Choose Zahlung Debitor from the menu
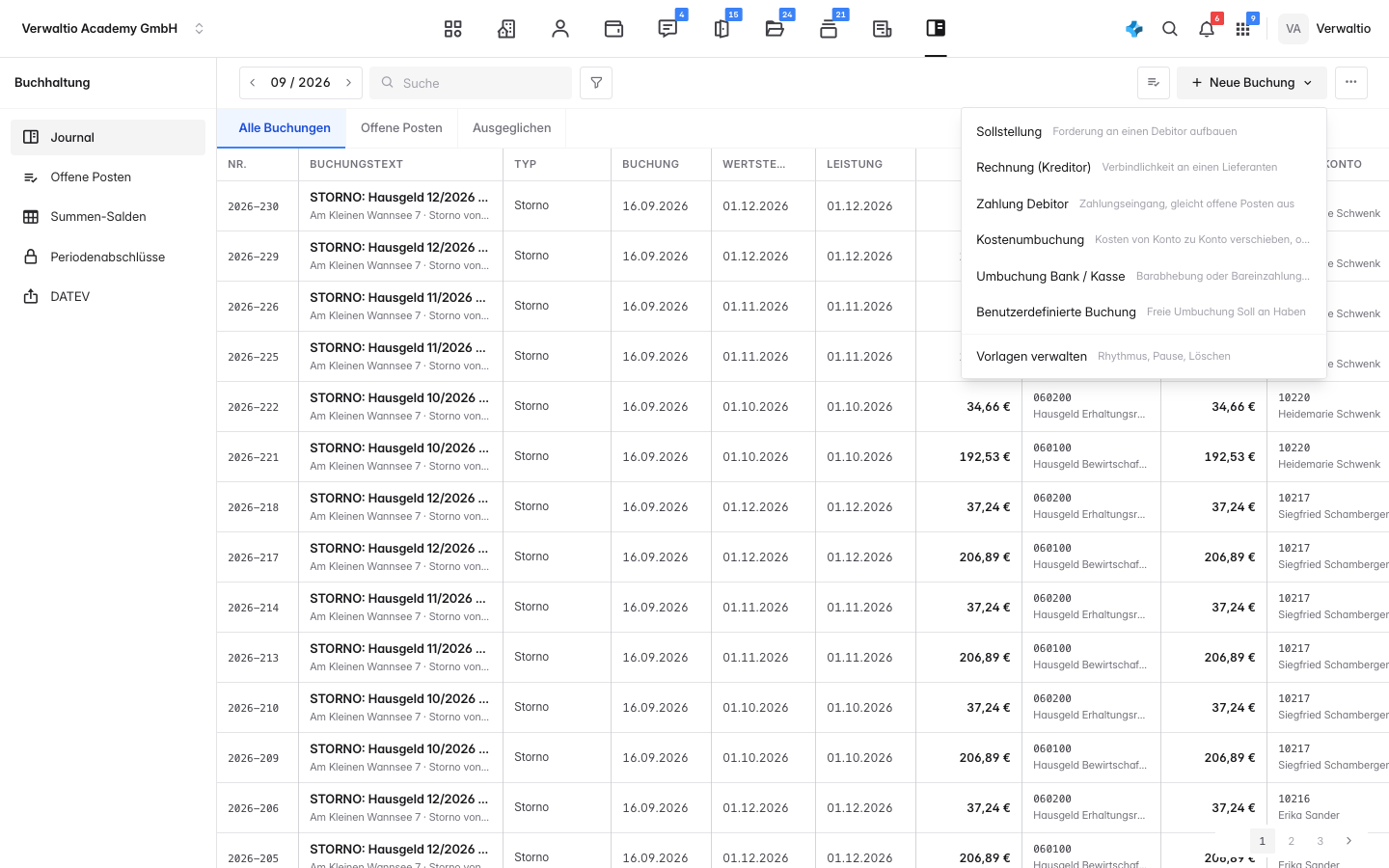This screenshot has width=1389, height=868. (x=1144, y=203)
